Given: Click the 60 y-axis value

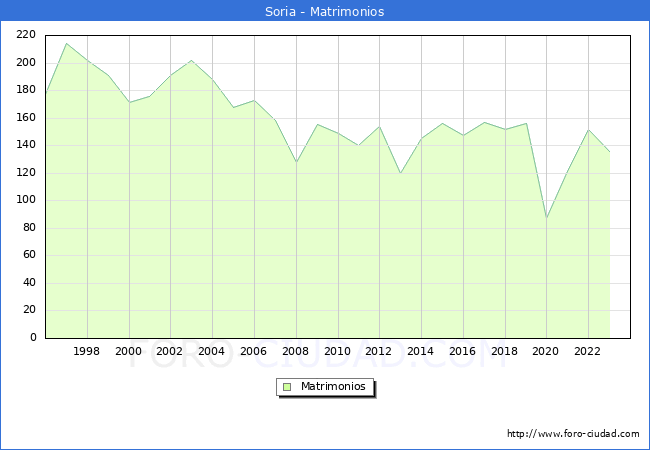Looking at the screenshot, I should tap(29, 255).
